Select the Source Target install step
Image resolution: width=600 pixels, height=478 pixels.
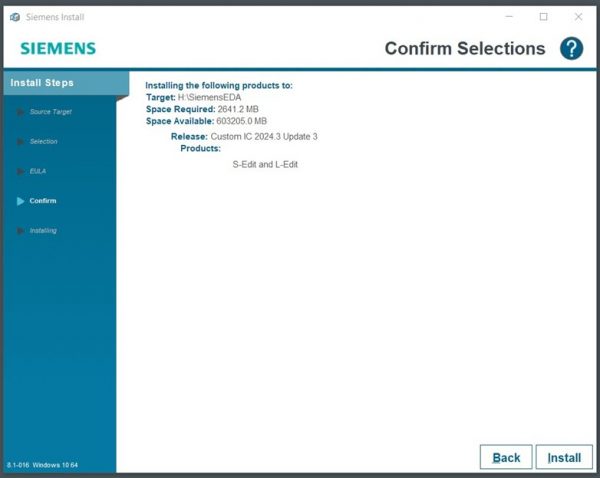tap(51, 112)
